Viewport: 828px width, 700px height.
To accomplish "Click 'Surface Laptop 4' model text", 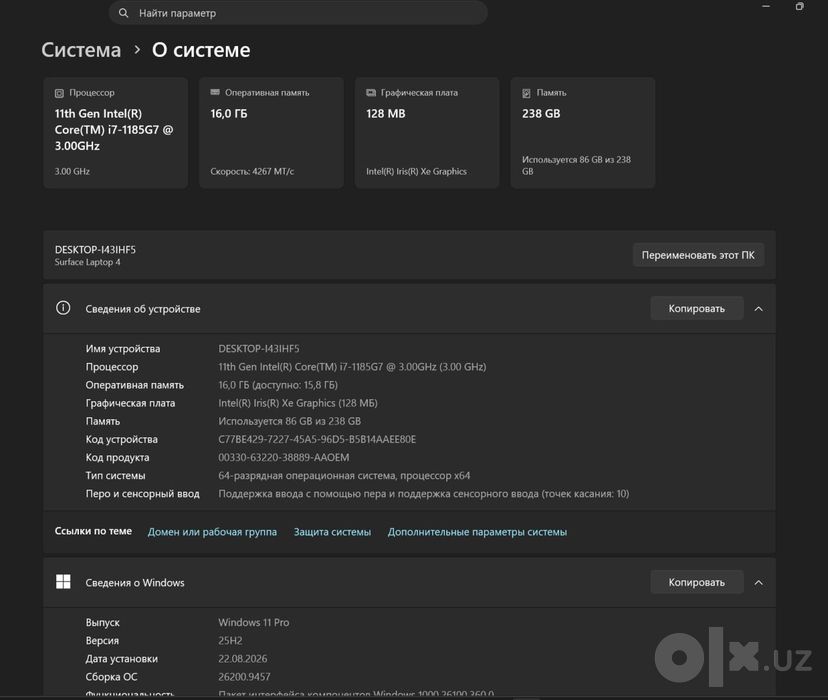I will click(x=88, y=262).
